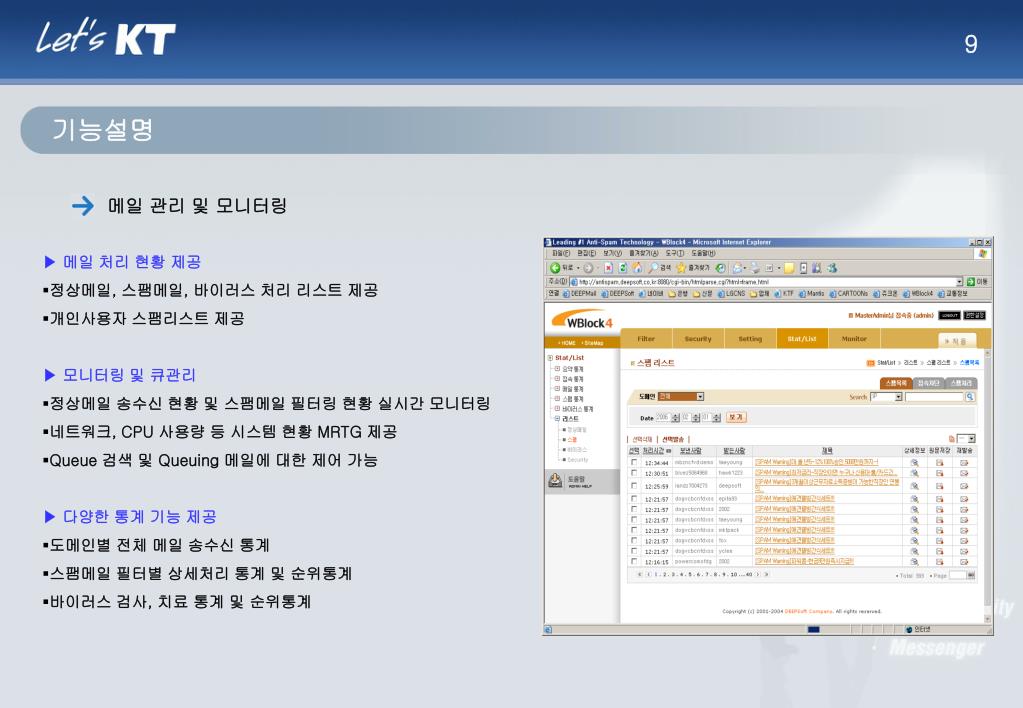
Task: Resend mail icon for the 12:16:15 row
Action: [x=964, y=562]
